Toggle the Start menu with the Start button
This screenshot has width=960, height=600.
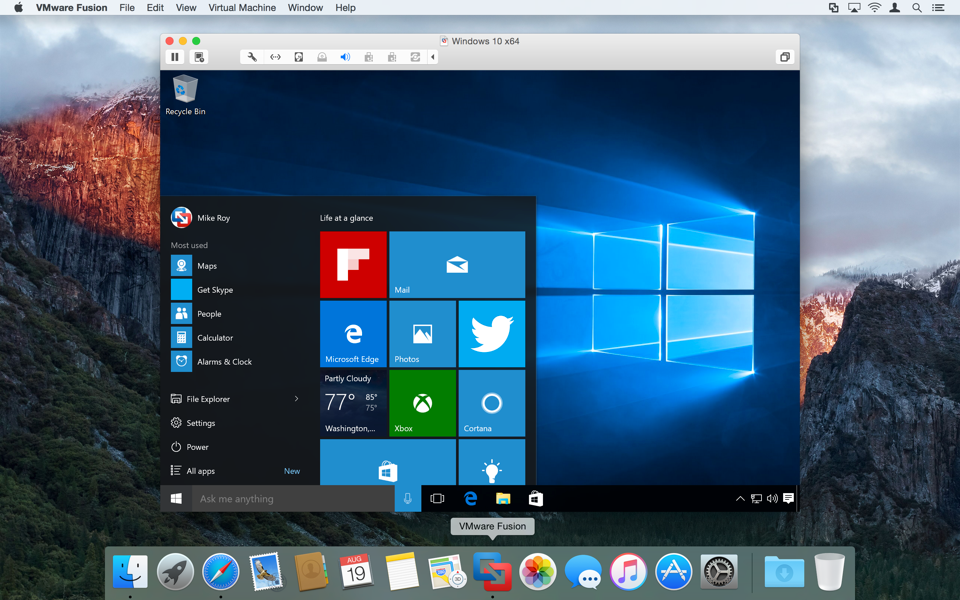pos(175,497)
